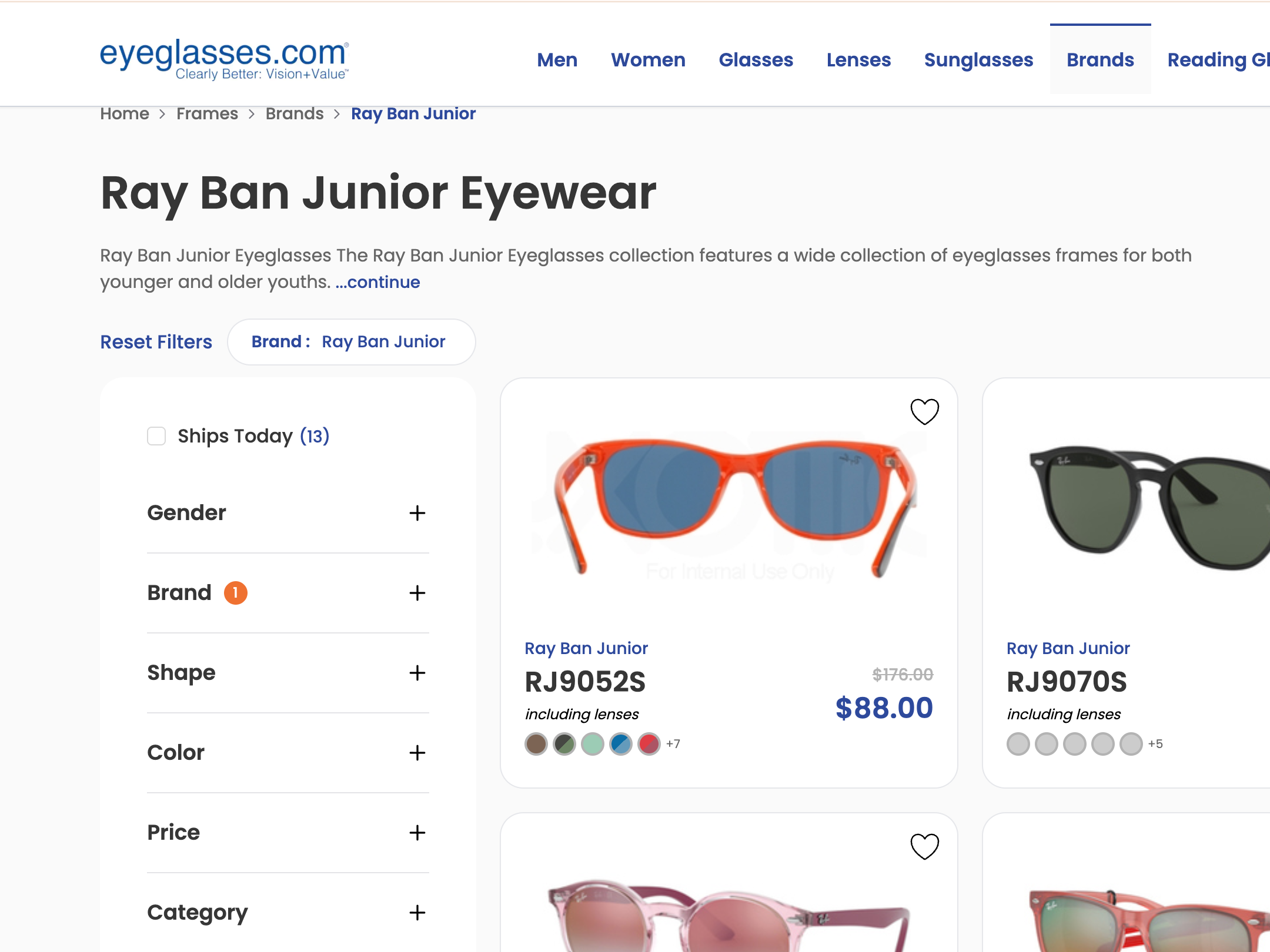The width and height of the screenshot is (1270, 952).
Task: Go to the Women menu
Action: [x=648, y=59]
